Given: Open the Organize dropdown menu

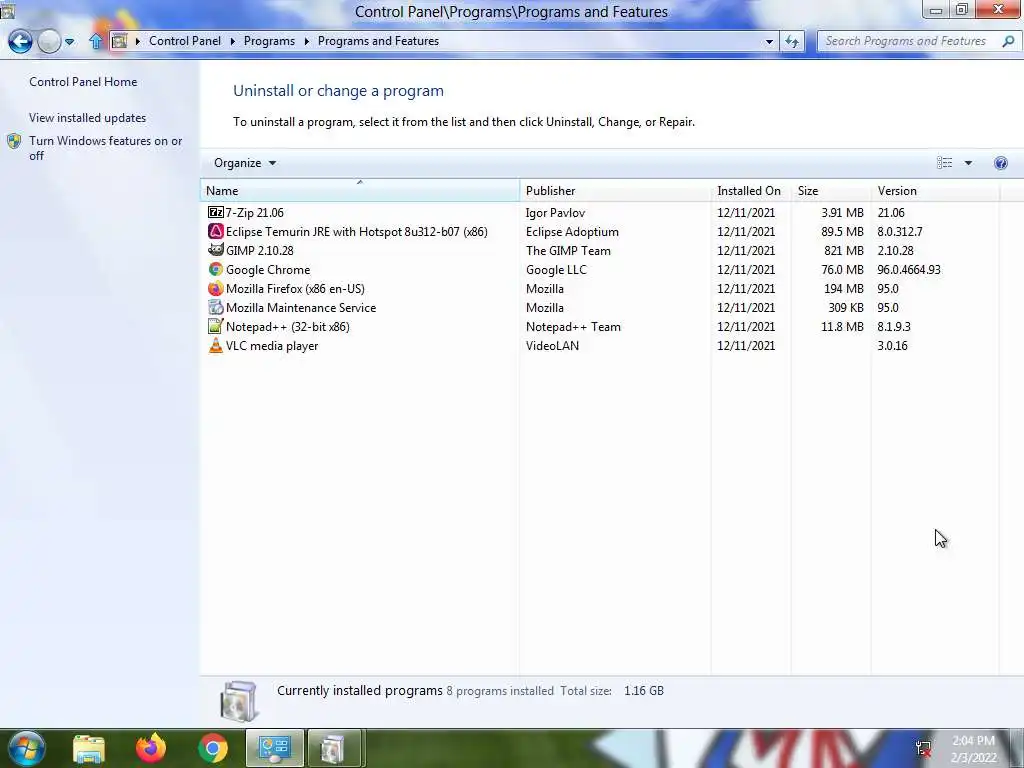Looking at the screenshot, I should tap(245, 163).
